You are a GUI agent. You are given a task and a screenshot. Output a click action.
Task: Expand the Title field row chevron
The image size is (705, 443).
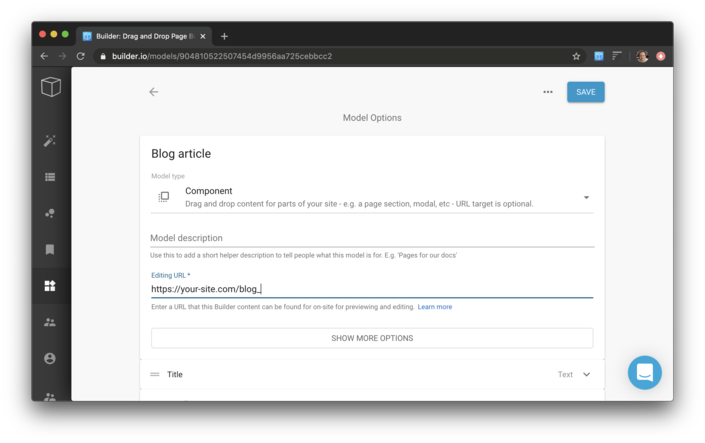[586, 374]
